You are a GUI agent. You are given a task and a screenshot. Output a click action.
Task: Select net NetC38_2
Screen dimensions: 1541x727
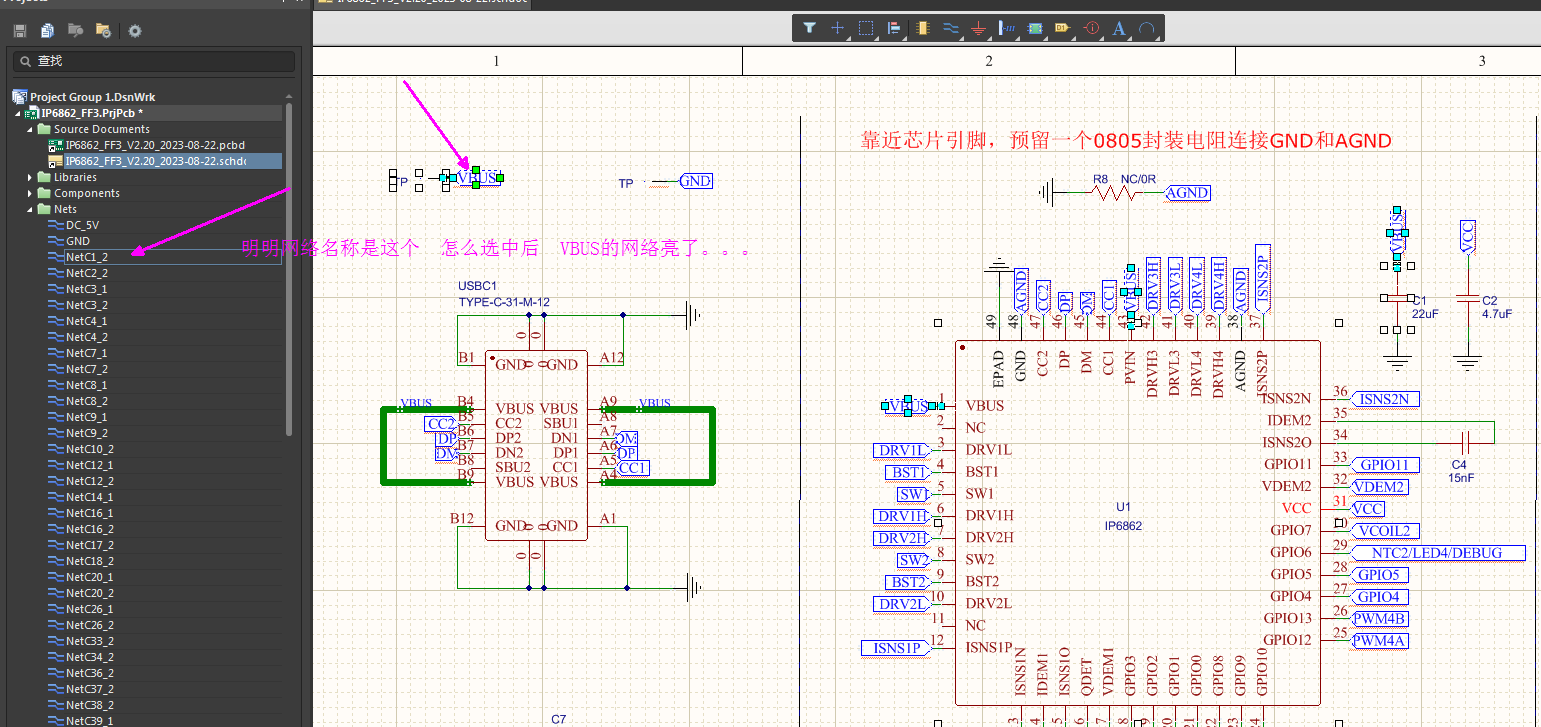[90, 705]
